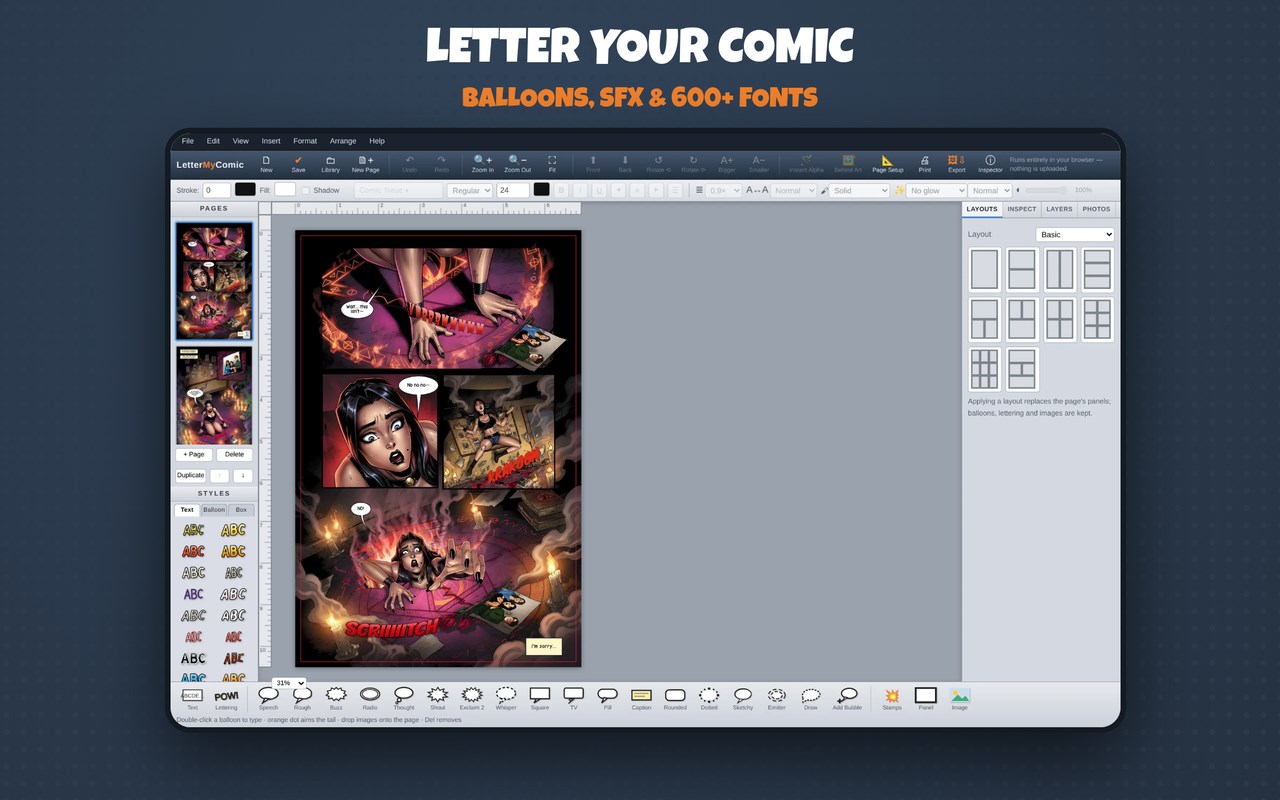Open the font weight Regular dropdown
1280x800 pixels.
470,190
